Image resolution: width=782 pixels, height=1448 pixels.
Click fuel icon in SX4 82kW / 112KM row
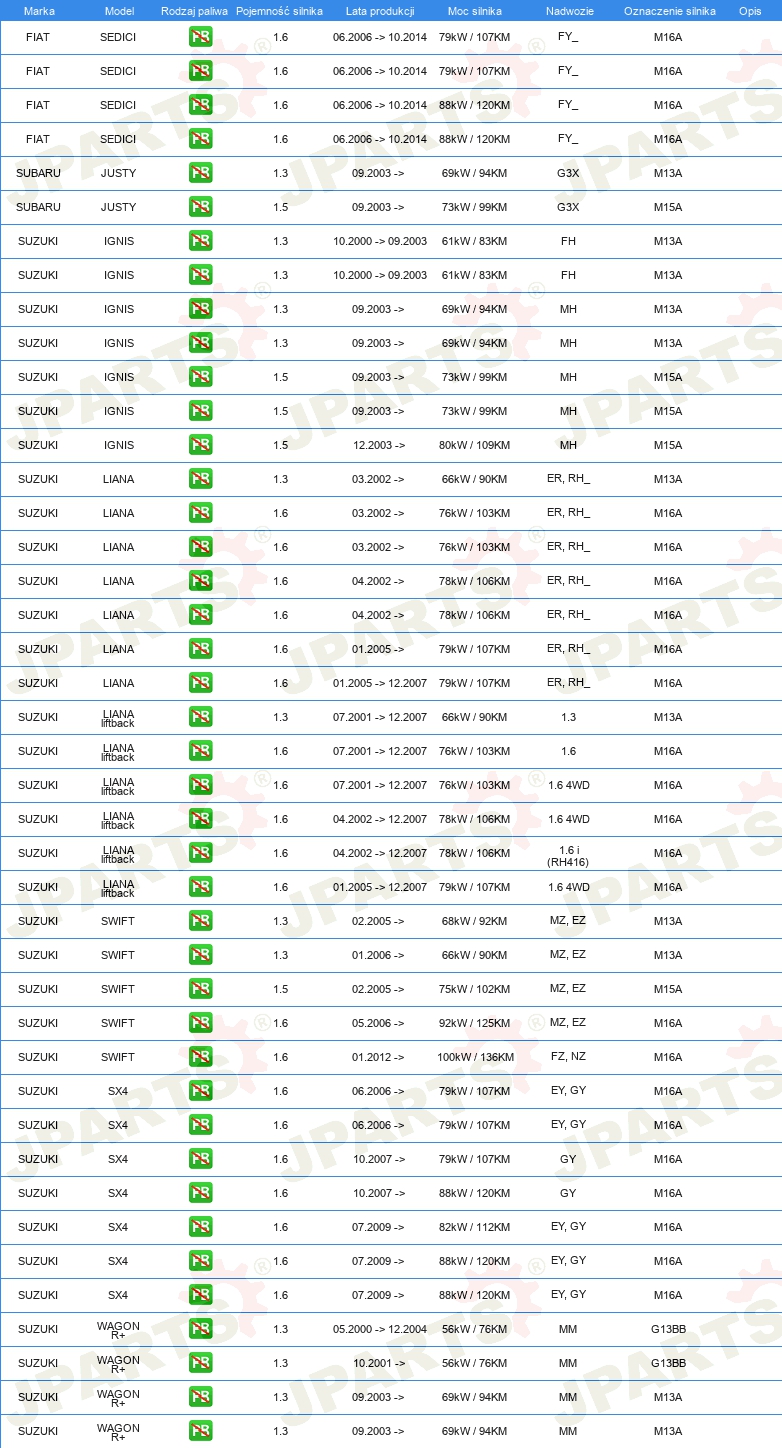click(x=200, y=1227)
